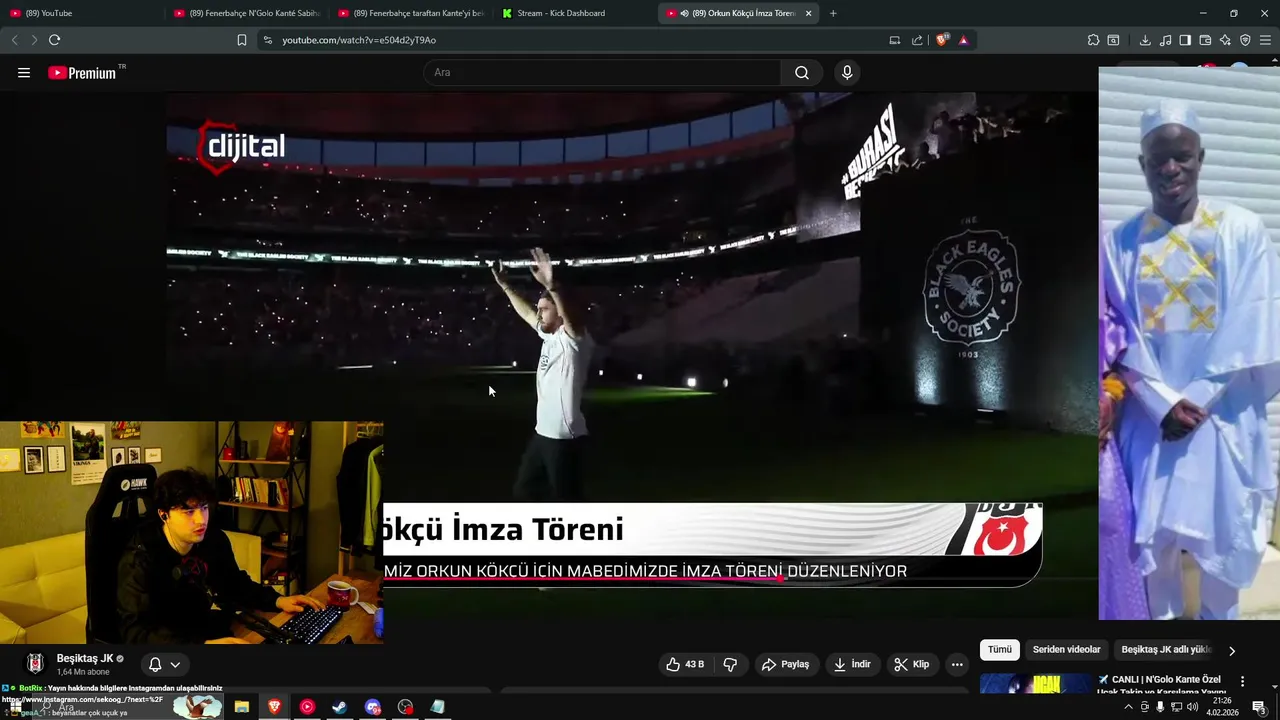The height and width of the screenshot is (720, 1280).
Task: Open Brave Leo AI sparkle icon
Action: click(1225, 40)
